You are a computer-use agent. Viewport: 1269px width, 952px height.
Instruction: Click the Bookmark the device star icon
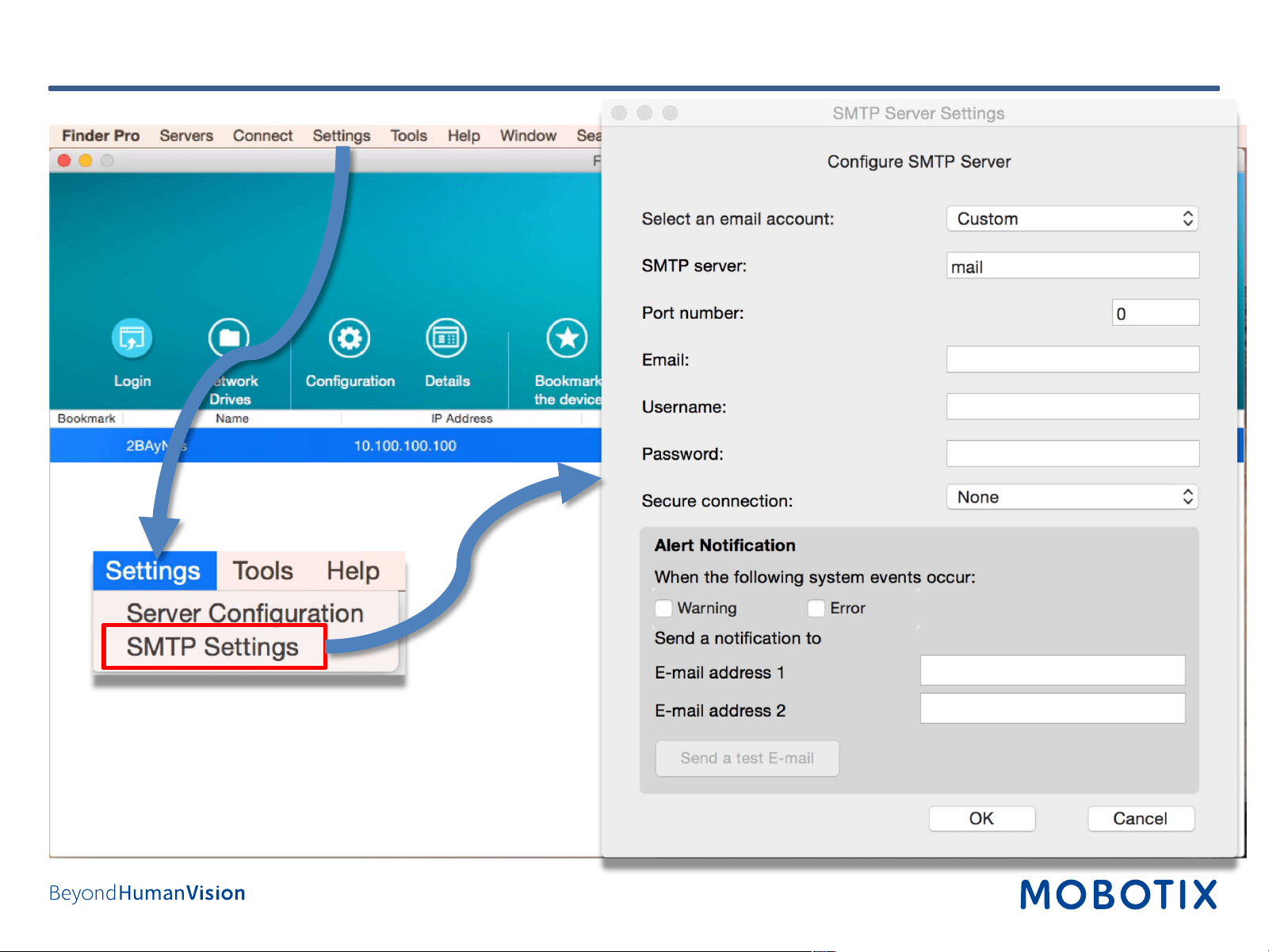567,338
